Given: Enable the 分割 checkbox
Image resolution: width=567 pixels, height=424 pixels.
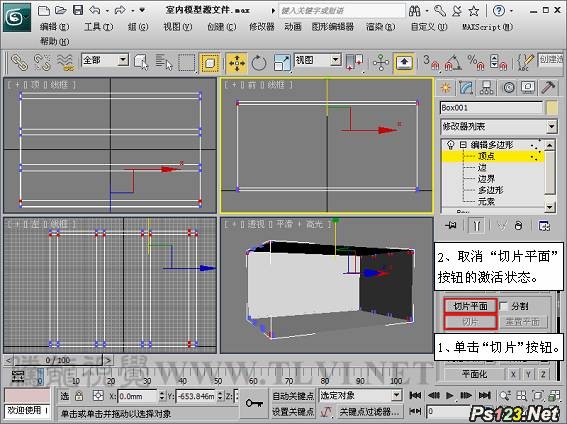Looking at the screenshot, I should coord(503,306).
